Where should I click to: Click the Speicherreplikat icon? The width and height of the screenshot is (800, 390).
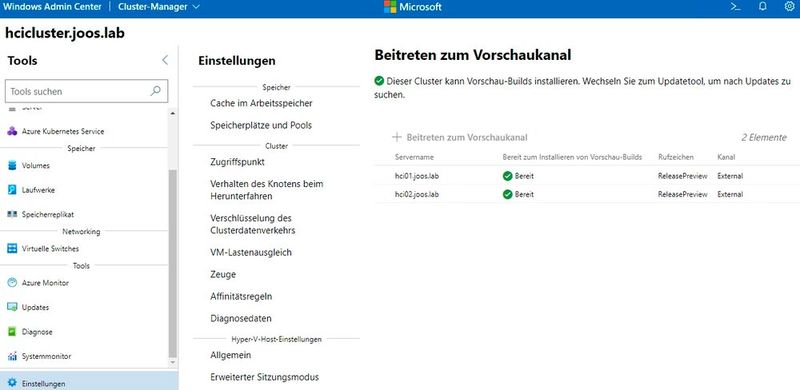point(12,214)
